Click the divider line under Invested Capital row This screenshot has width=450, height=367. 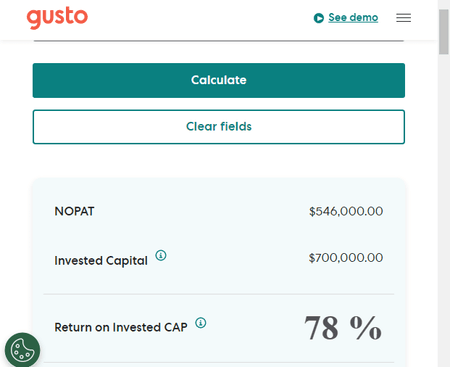tap(219, 294)
